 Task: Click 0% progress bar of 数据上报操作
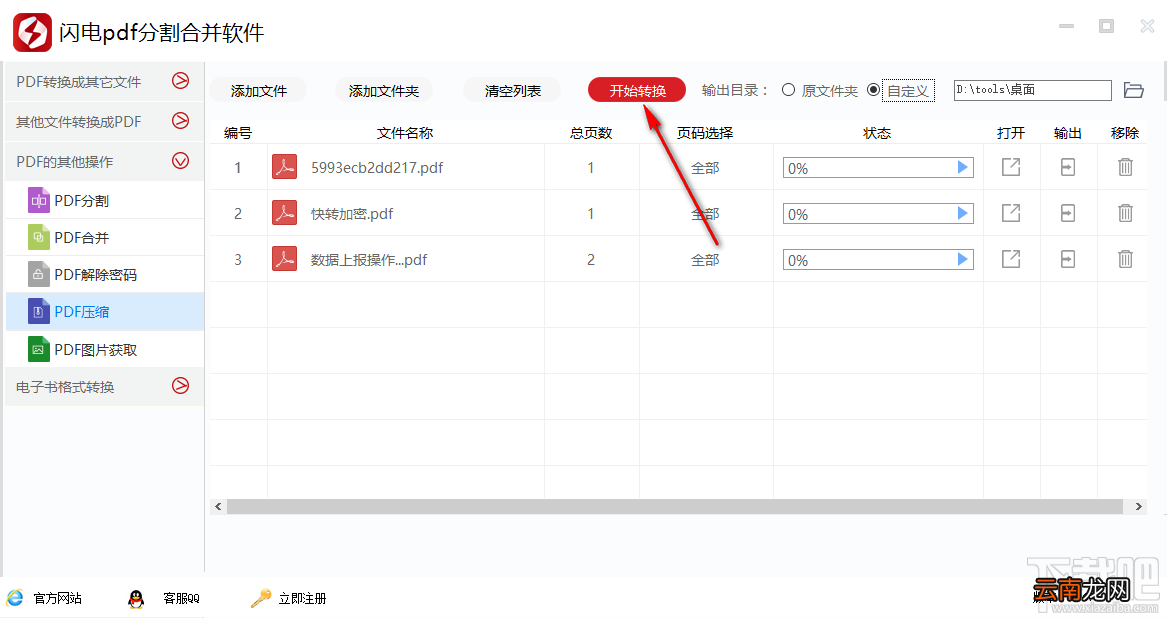(878, 260)
